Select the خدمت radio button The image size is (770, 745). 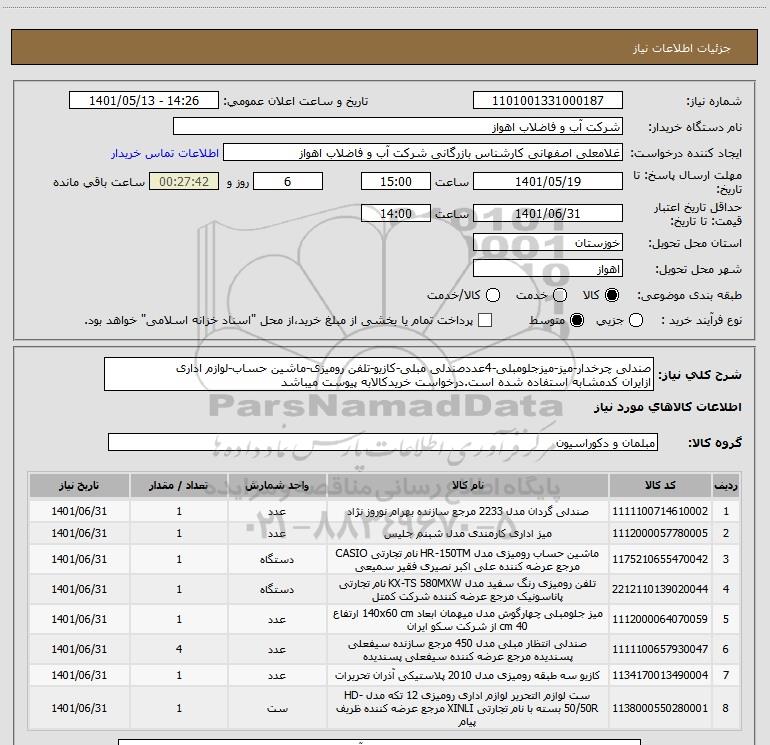(x=560, y=295)
